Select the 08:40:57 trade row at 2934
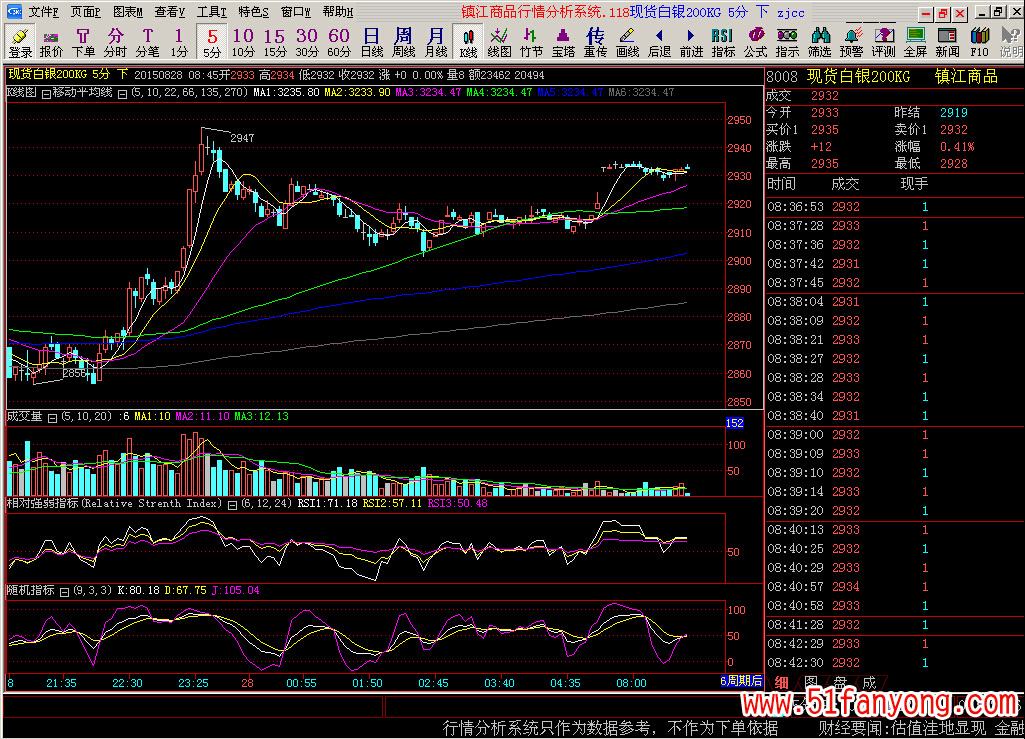This screenshot has height=739, width=1025. (894, 587)
